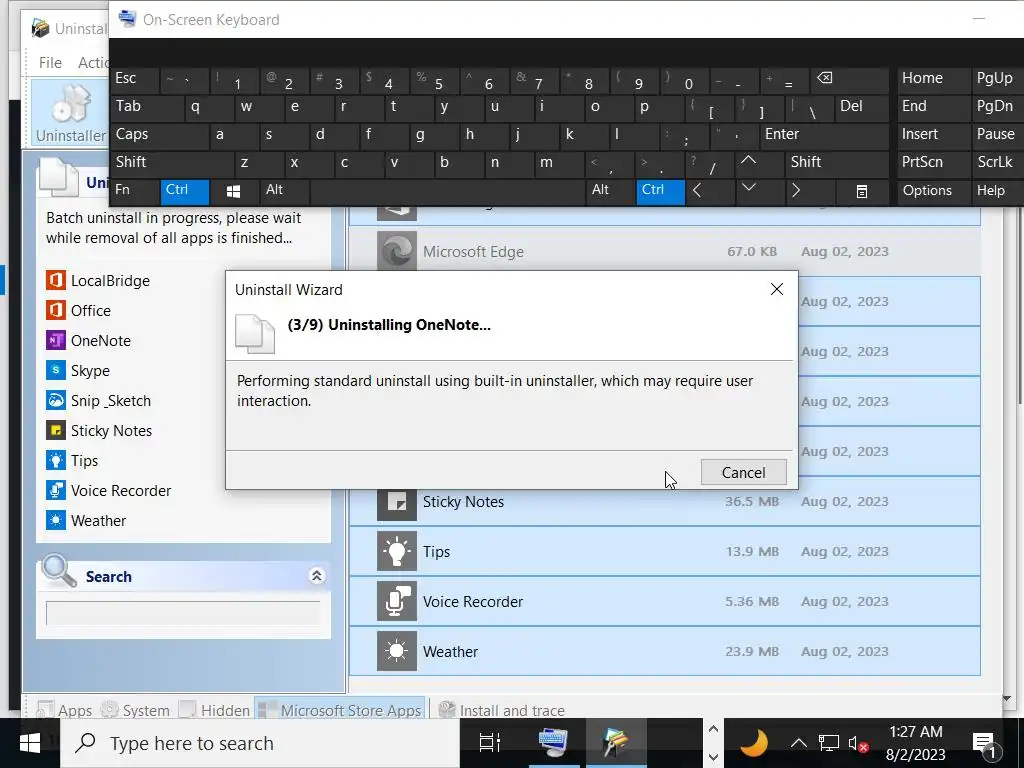
Task: Toggle the right Ctrl key on the keyboard
Action: click(x=660, y=191)
